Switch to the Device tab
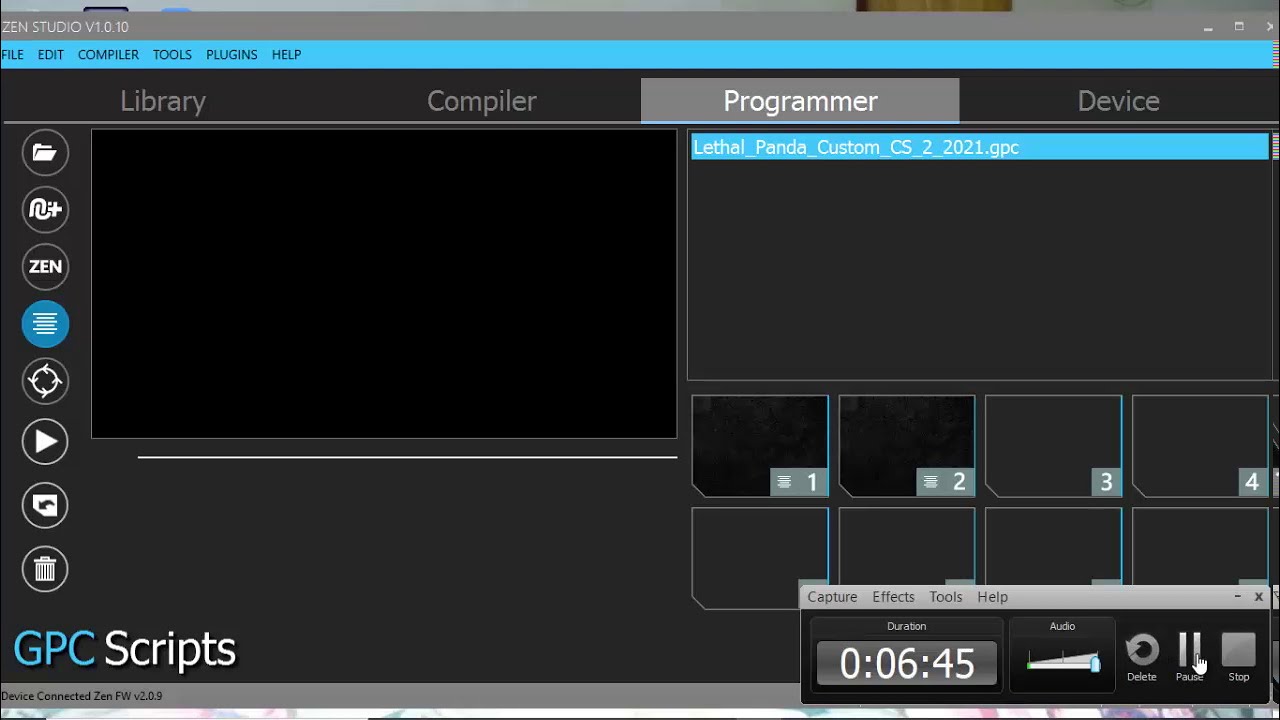1280x720 pixels. click(1119, 101)
